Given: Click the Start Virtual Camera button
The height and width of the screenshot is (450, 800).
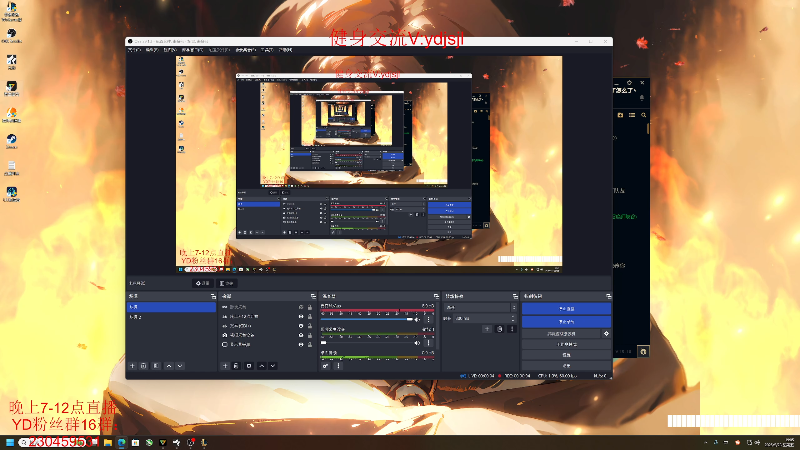Looking at the screenshot, I should 561,334.
